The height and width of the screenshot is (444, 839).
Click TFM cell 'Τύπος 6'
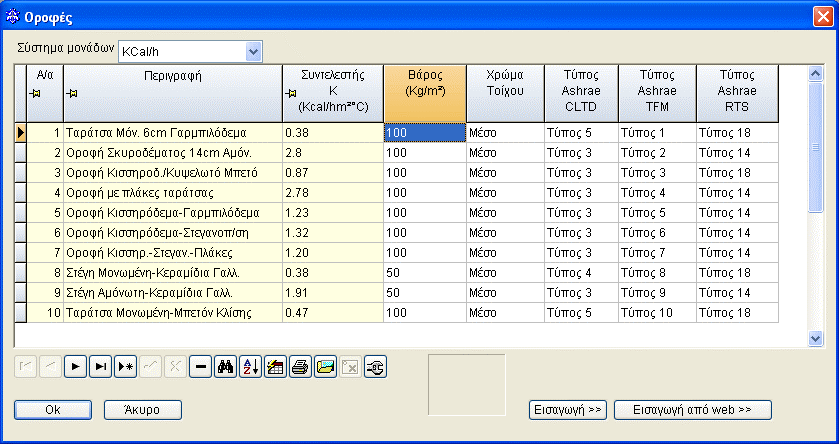tap(657, 233)
